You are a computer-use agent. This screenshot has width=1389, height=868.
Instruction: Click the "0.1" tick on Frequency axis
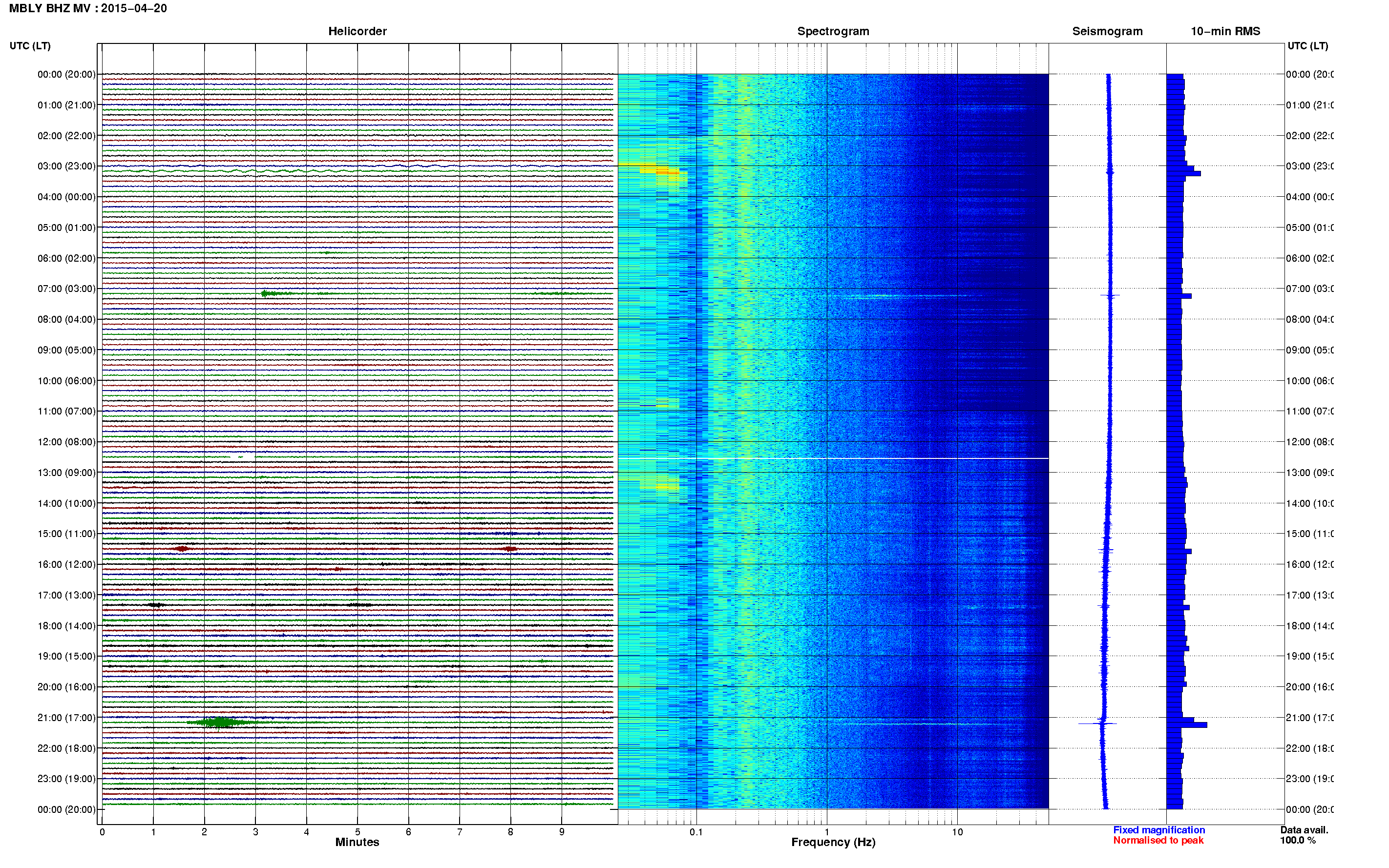coord(696,832)
